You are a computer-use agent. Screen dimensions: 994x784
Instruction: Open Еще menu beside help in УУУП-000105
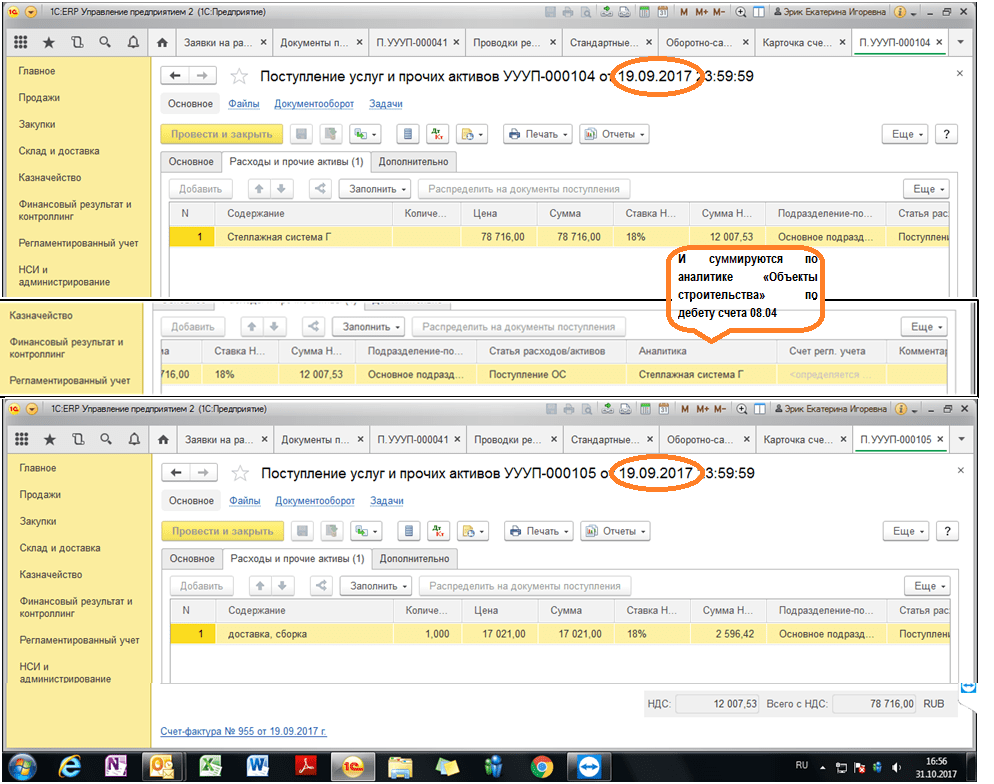coord(905,530)
